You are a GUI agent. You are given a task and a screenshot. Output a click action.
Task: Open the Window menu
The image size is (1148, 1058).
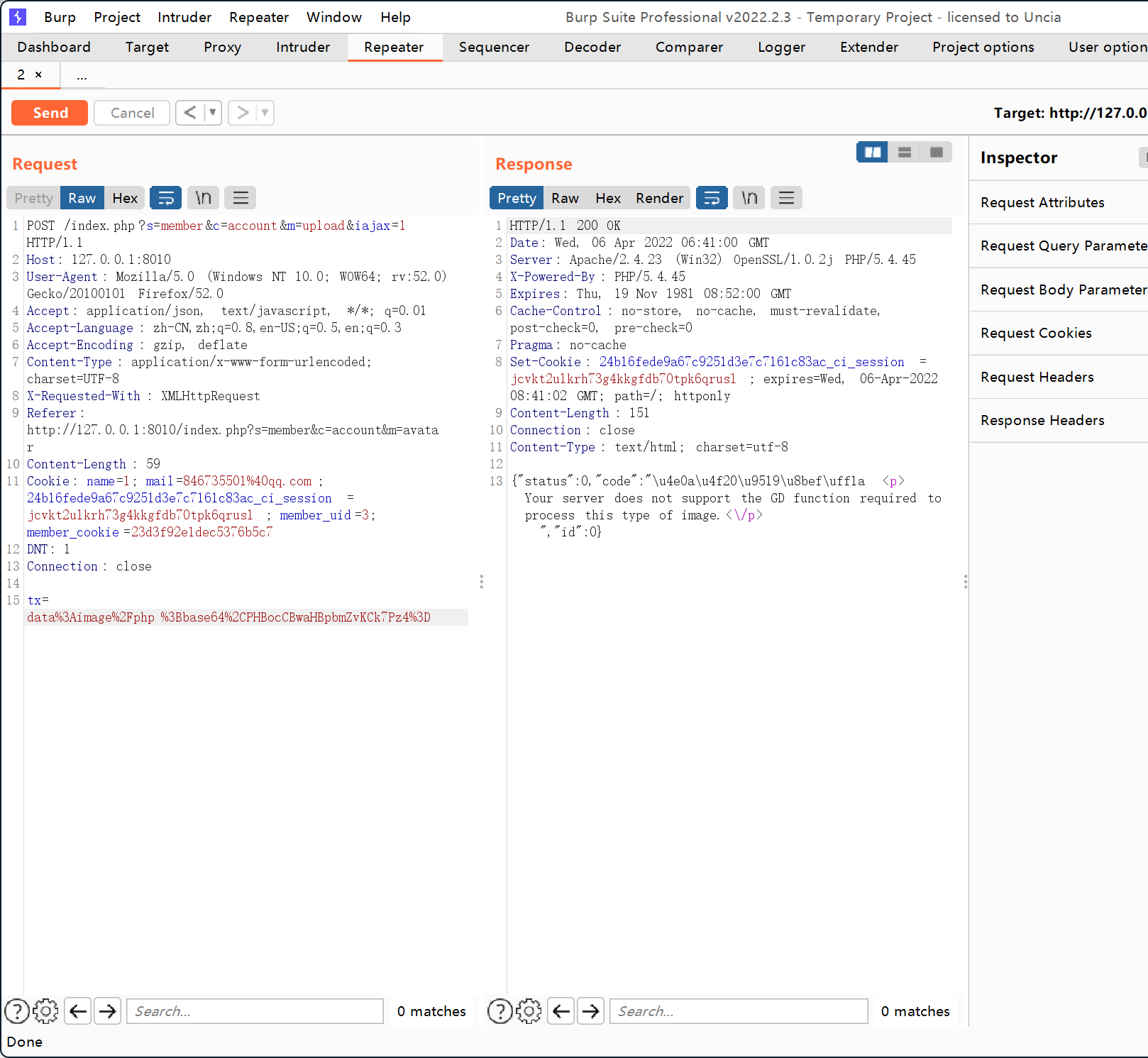pos(334,17)
